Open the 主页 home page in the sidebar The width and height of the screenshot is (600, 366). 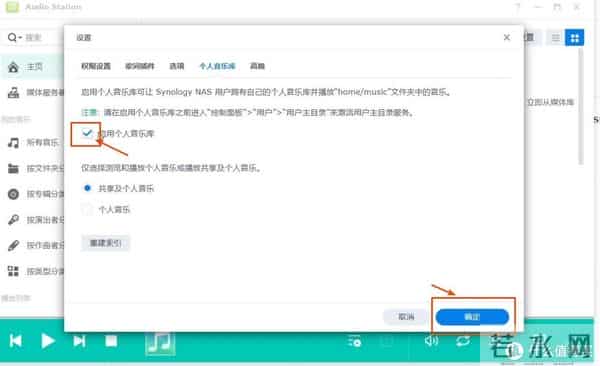pyautogui.click(x=33, y=67)
